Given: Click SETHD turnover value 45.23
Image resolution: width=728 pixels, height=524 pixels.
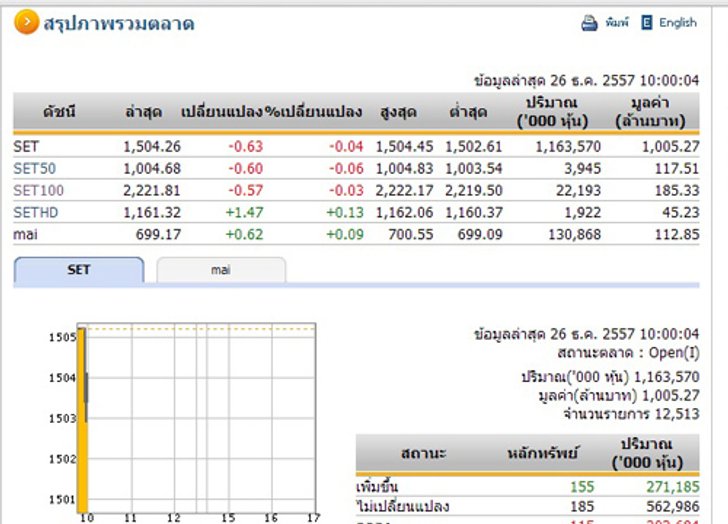Looking at the screenshot, I should click(x=681, y=212).
